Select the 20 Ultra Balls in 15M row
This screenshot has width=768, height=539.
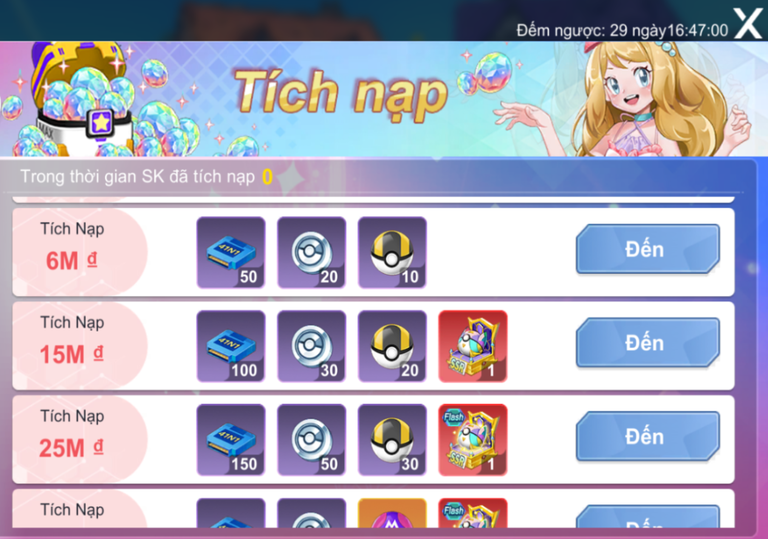392,346
